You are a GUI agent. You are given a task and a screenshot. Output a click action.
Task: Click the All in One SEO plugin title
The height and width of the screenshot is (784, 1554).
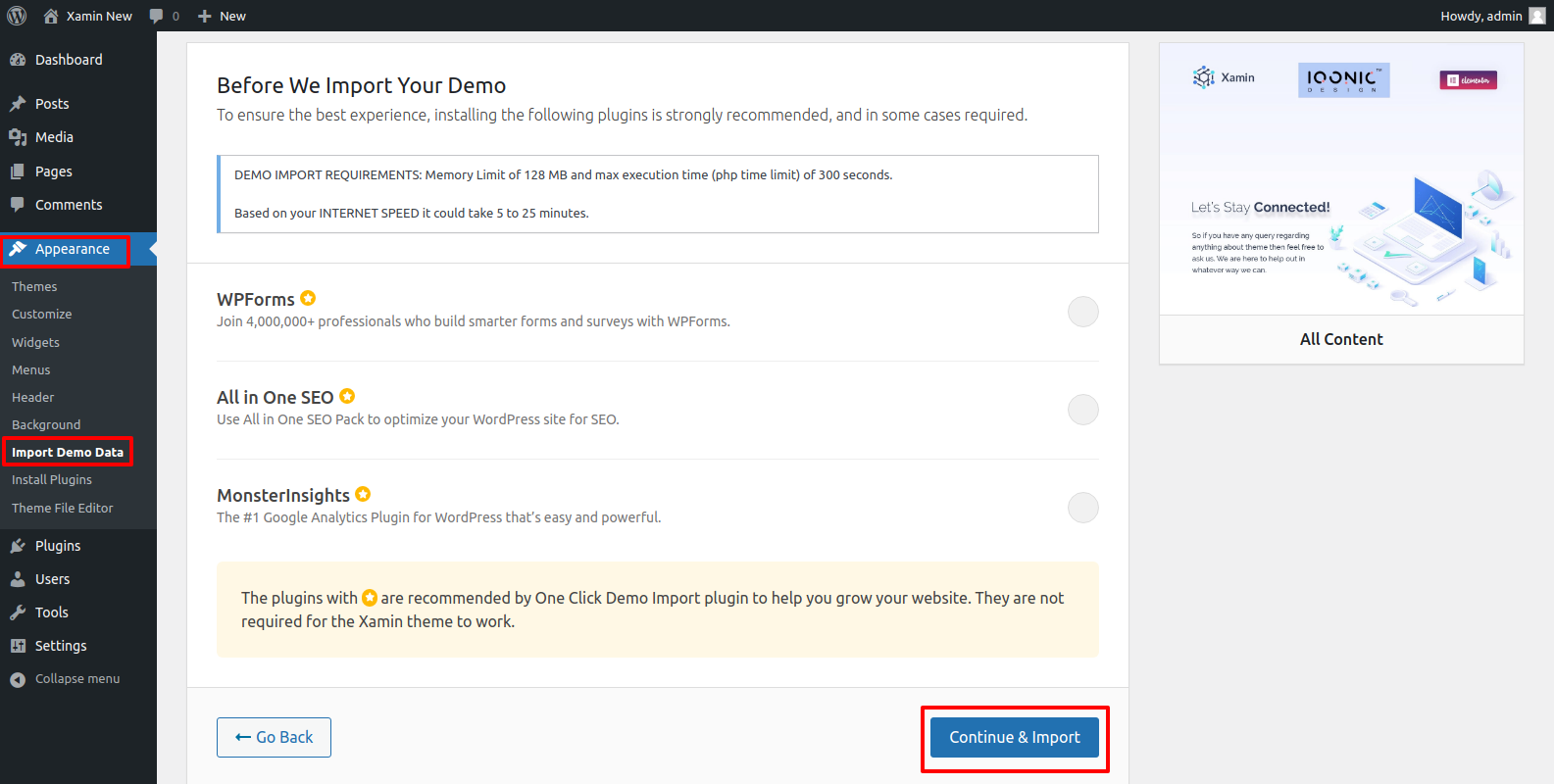coord(276,397)
